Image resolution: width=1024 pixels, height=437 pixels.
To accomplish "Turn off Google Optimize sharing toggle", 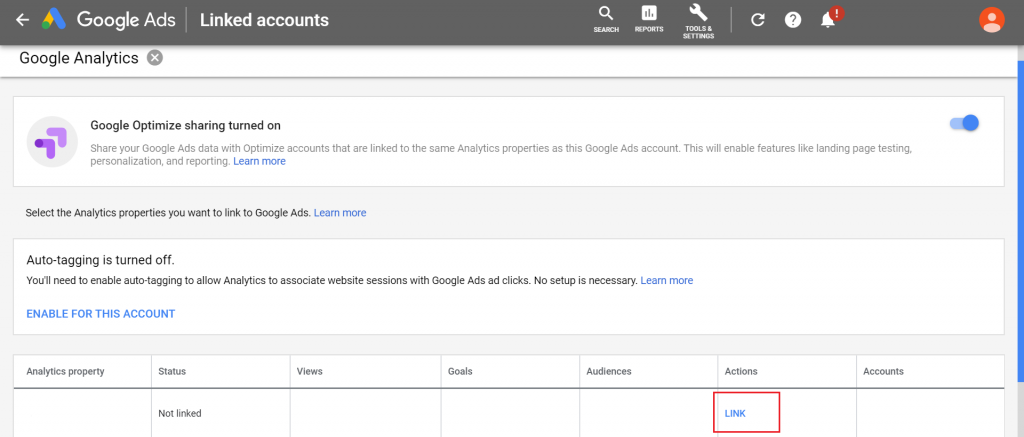I will tap(964, 123).
